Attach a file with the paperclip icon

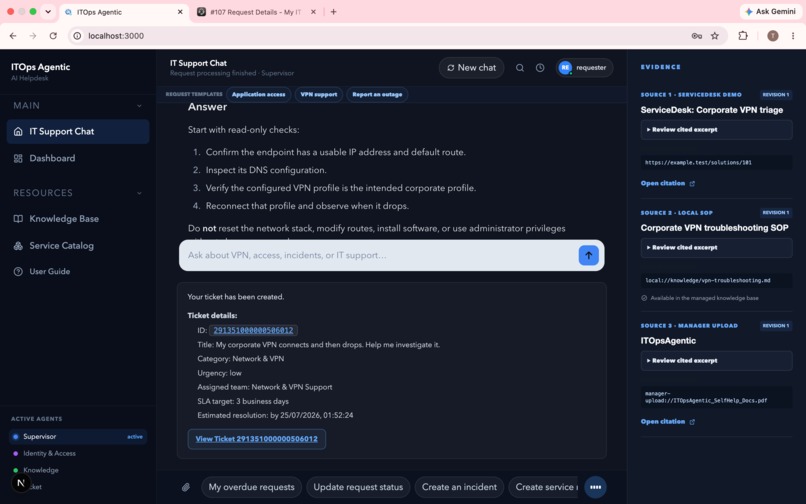[x=186, y=487]
